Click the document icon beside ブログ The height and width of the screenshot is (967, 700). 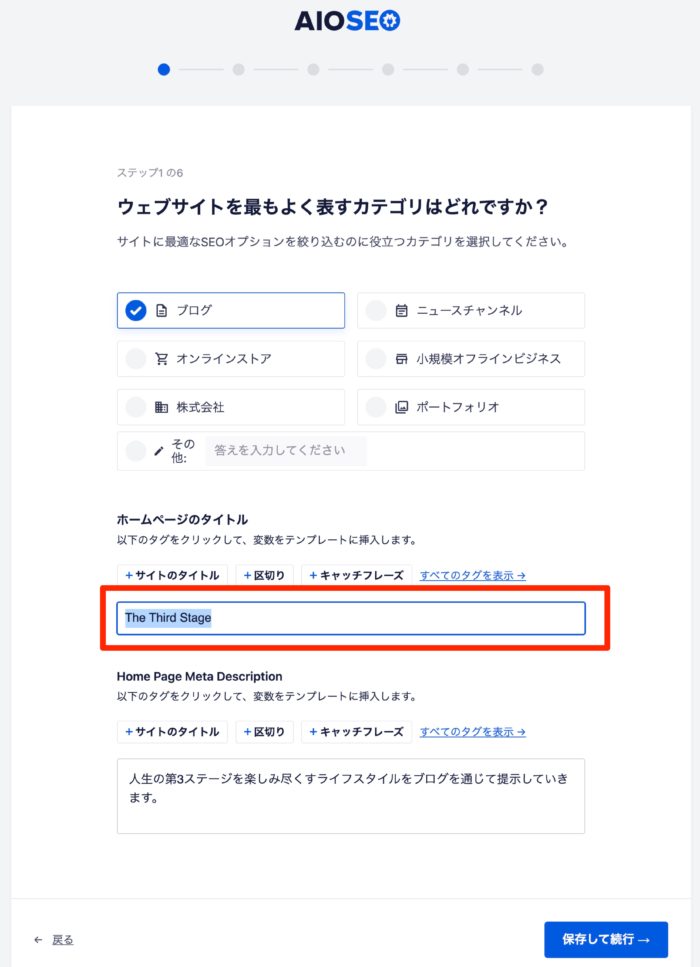(x=161, y=311)
